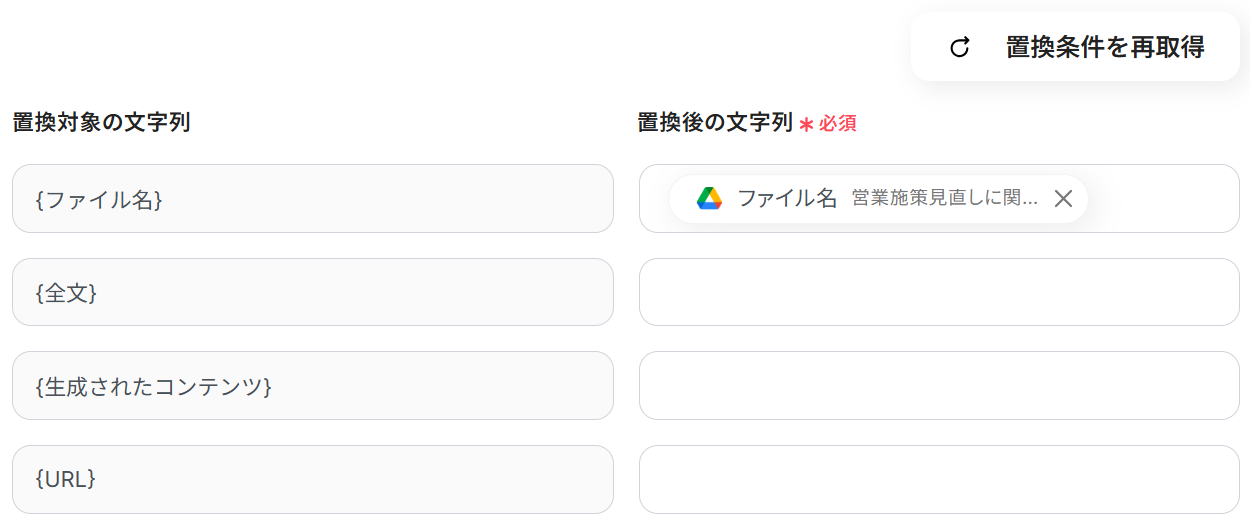Click the {生成されたコンテンツ} target string field
This screenshot has width=1250, height=522.
coord(312,386)
